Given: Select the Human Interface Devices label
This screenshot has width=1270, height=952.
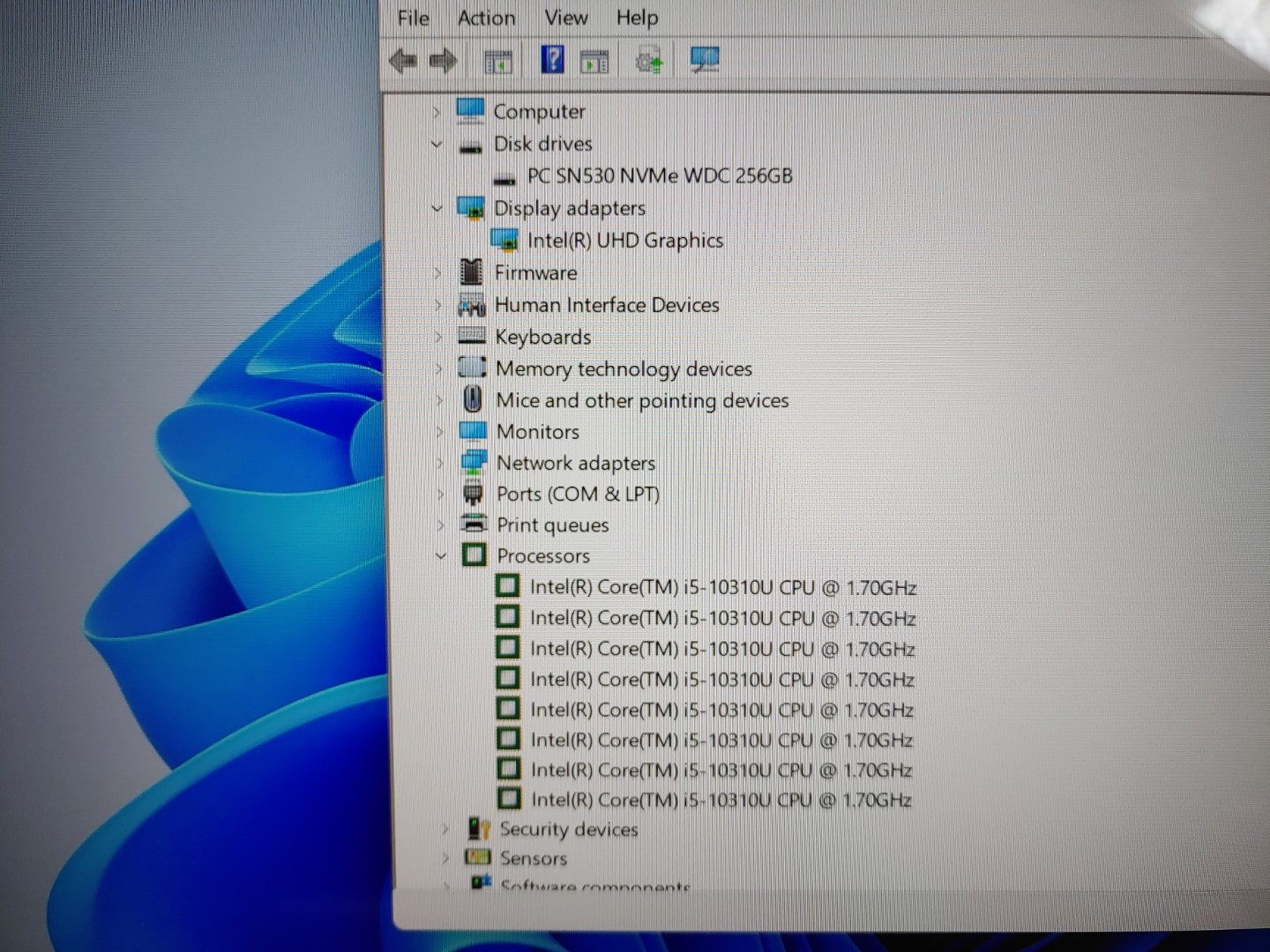Looking at the screenshot, I should click(x=607, y=305).
